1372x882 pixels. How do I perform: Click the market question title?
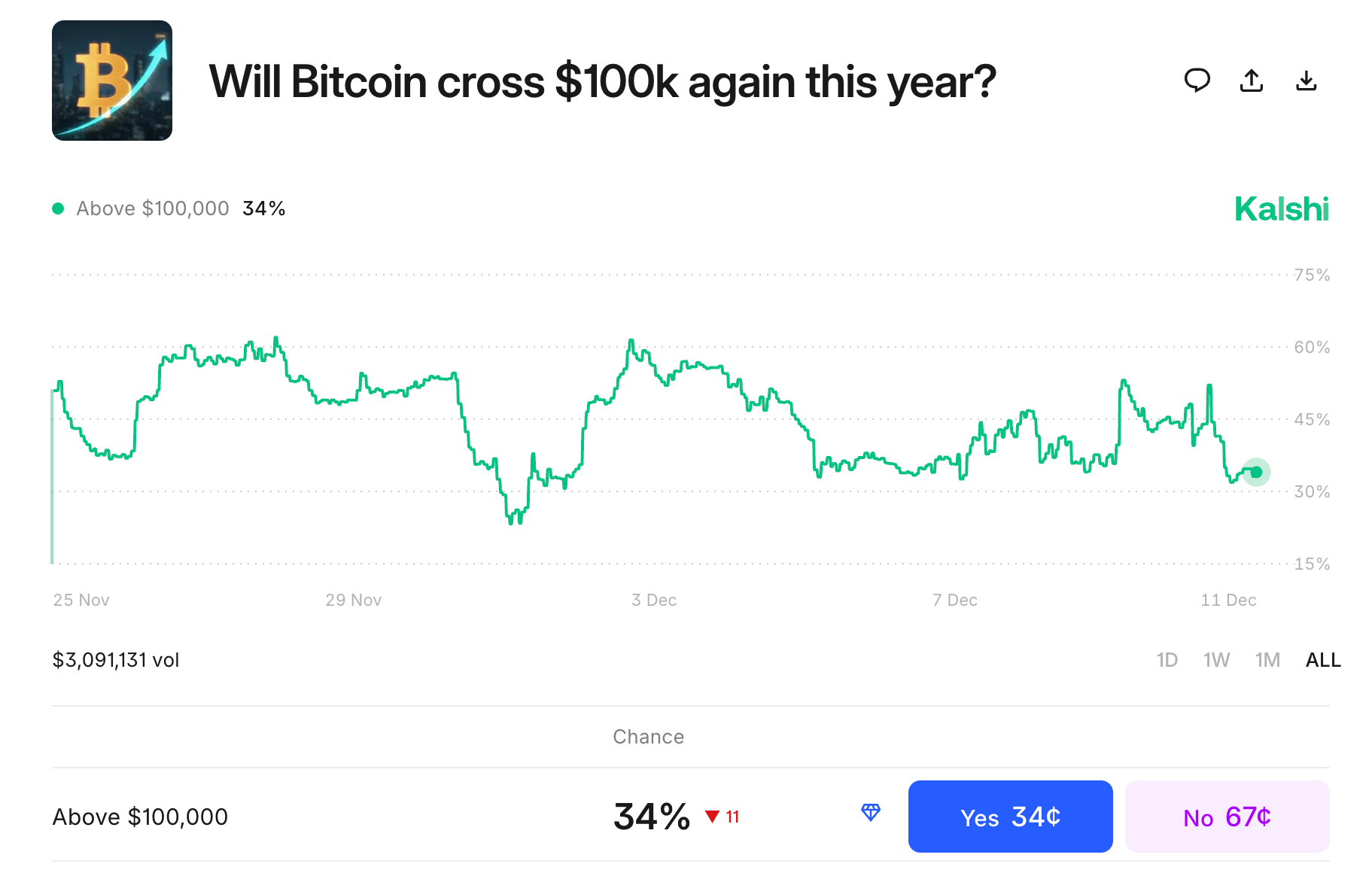[603, 81]
